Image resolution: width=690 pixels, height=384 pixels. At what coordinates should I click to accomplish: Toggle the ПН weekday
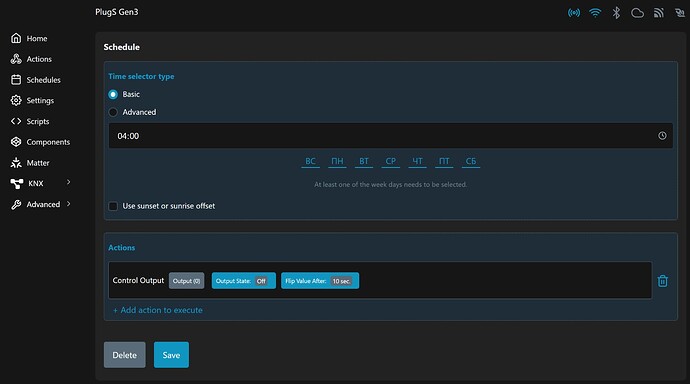pos(337,161)
